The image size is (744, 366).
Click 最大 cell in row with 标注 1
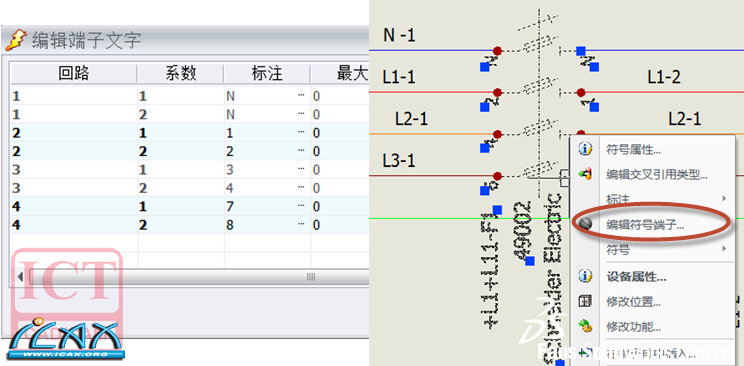pos(340,133)
